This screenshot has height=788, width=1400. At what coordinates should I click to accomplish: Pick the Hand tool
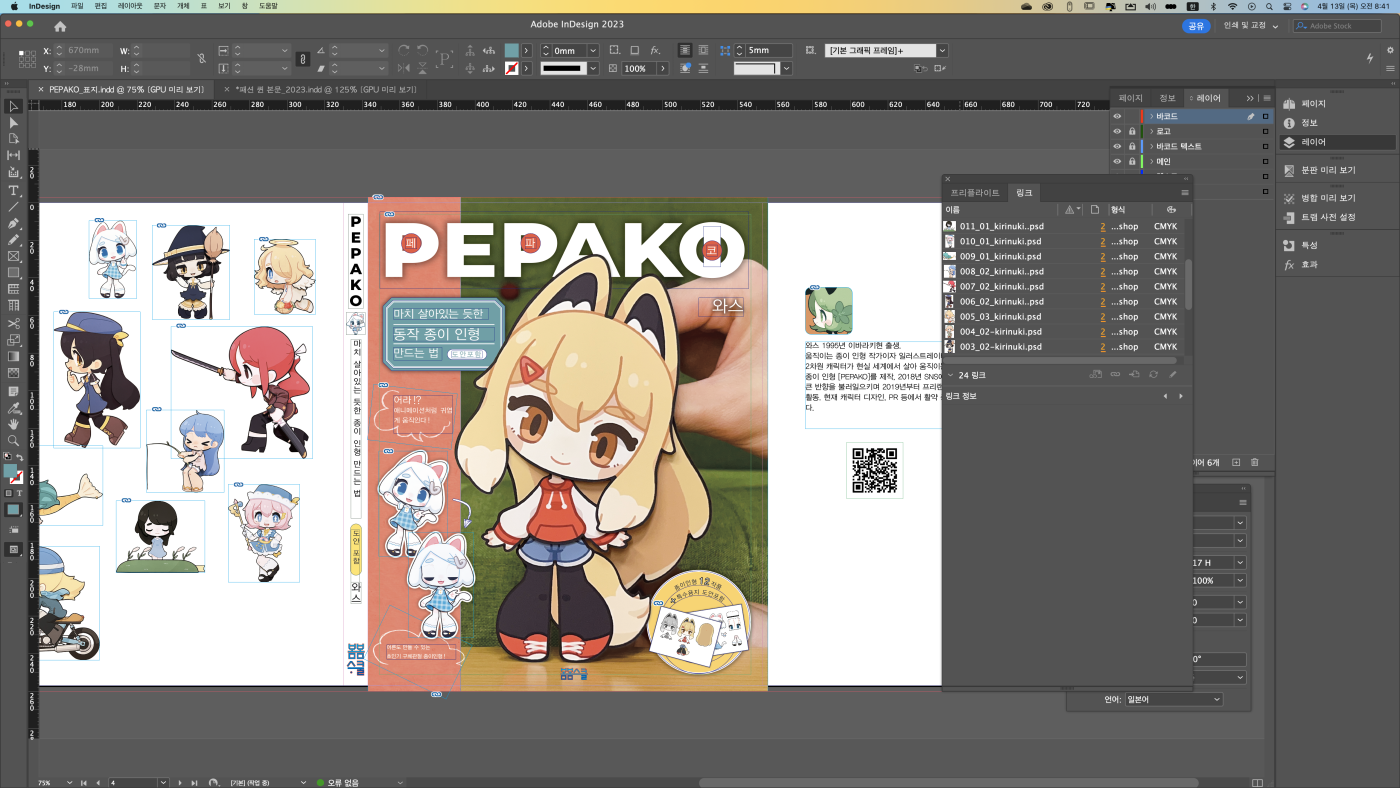pyautogui.click(x=14, y=424)
